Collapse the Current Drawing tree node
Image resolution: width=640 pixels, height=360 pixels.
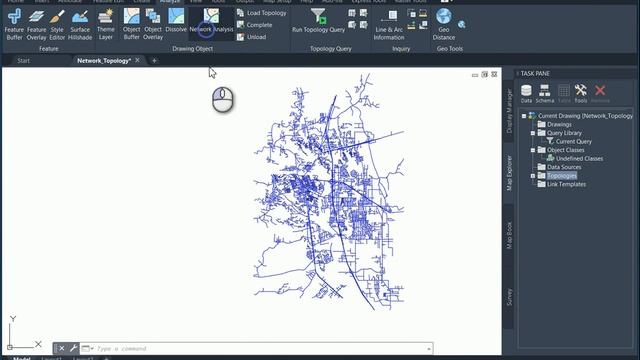(x=524, y=116)
